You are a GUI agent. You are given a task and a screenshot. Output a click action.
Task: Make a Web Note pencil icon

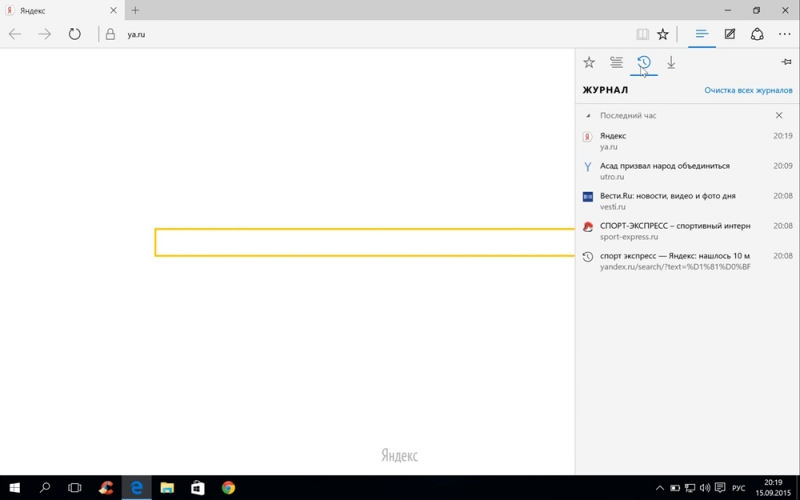[x=730, y=34]
